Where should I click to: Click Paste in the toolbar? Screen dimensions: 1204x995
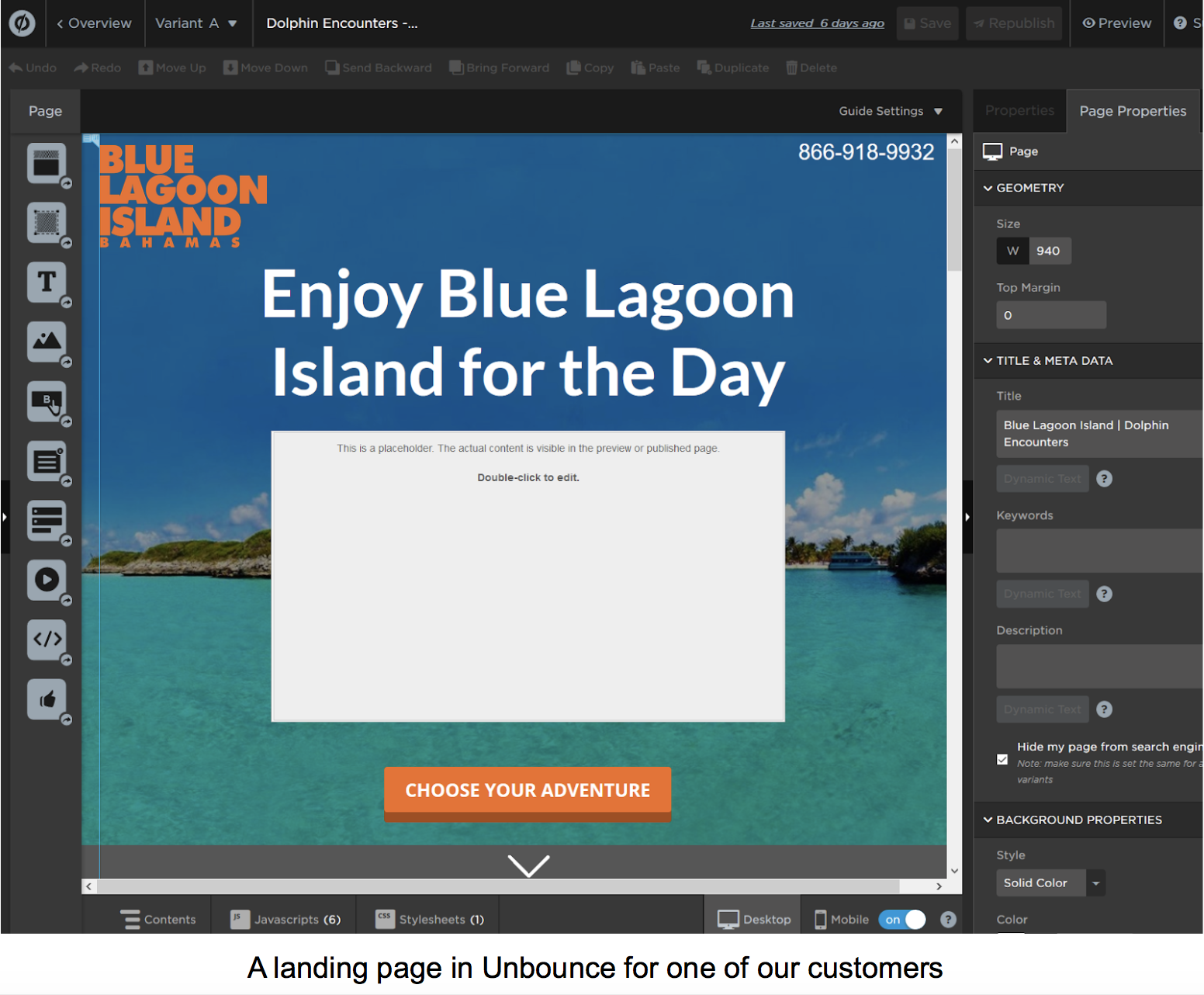pos(656,68)
